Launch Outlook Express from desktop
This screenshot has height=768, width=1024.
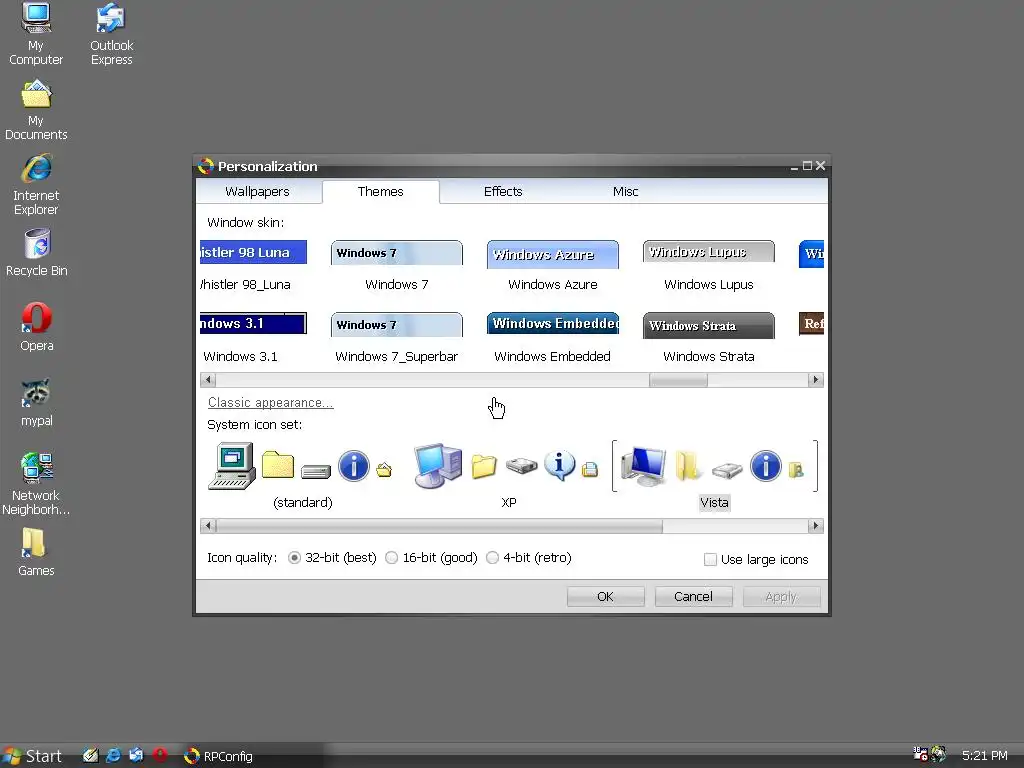[111, 33]
